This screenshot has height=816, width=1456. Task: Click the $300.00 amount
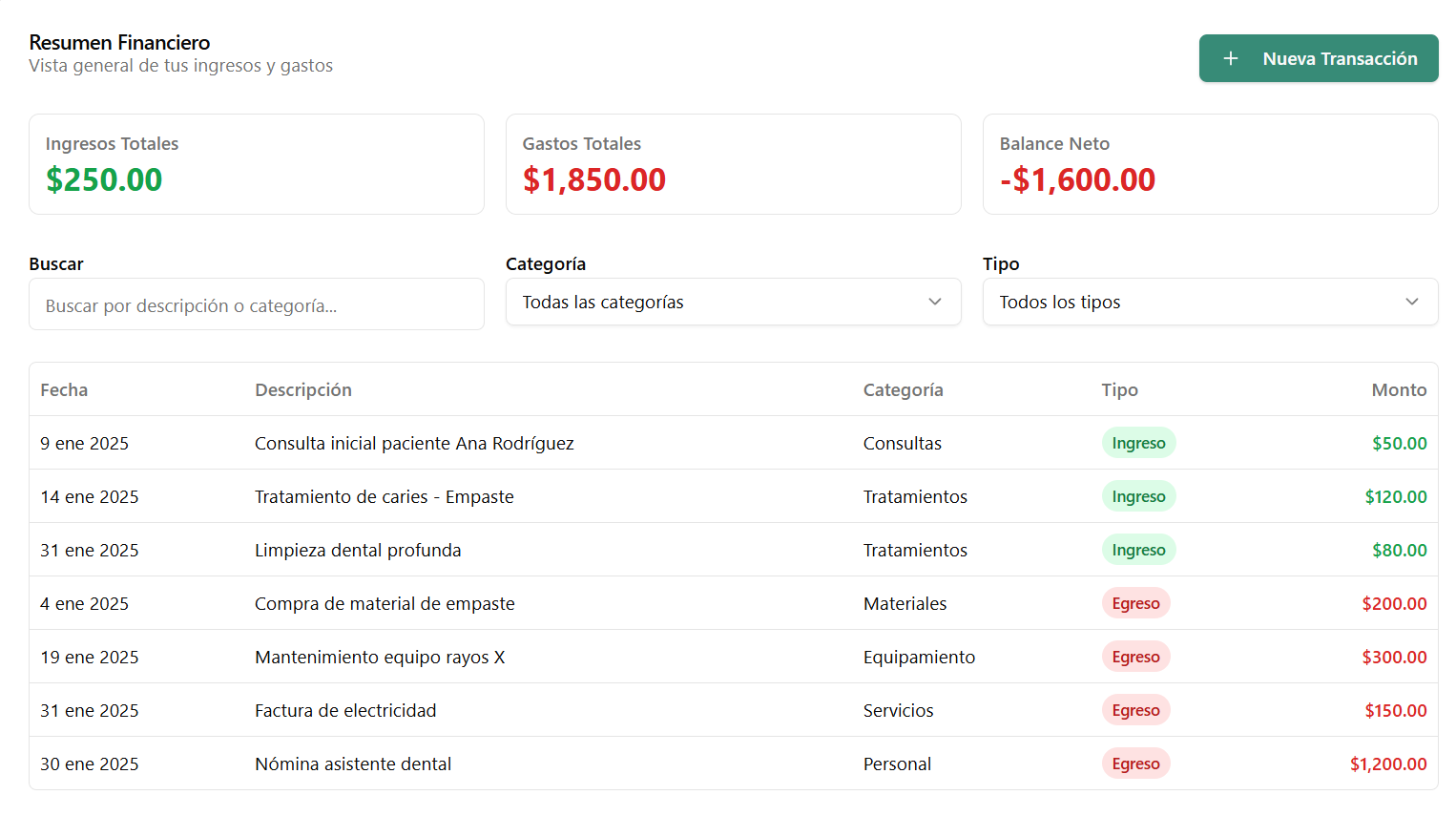click(1394, 657)
